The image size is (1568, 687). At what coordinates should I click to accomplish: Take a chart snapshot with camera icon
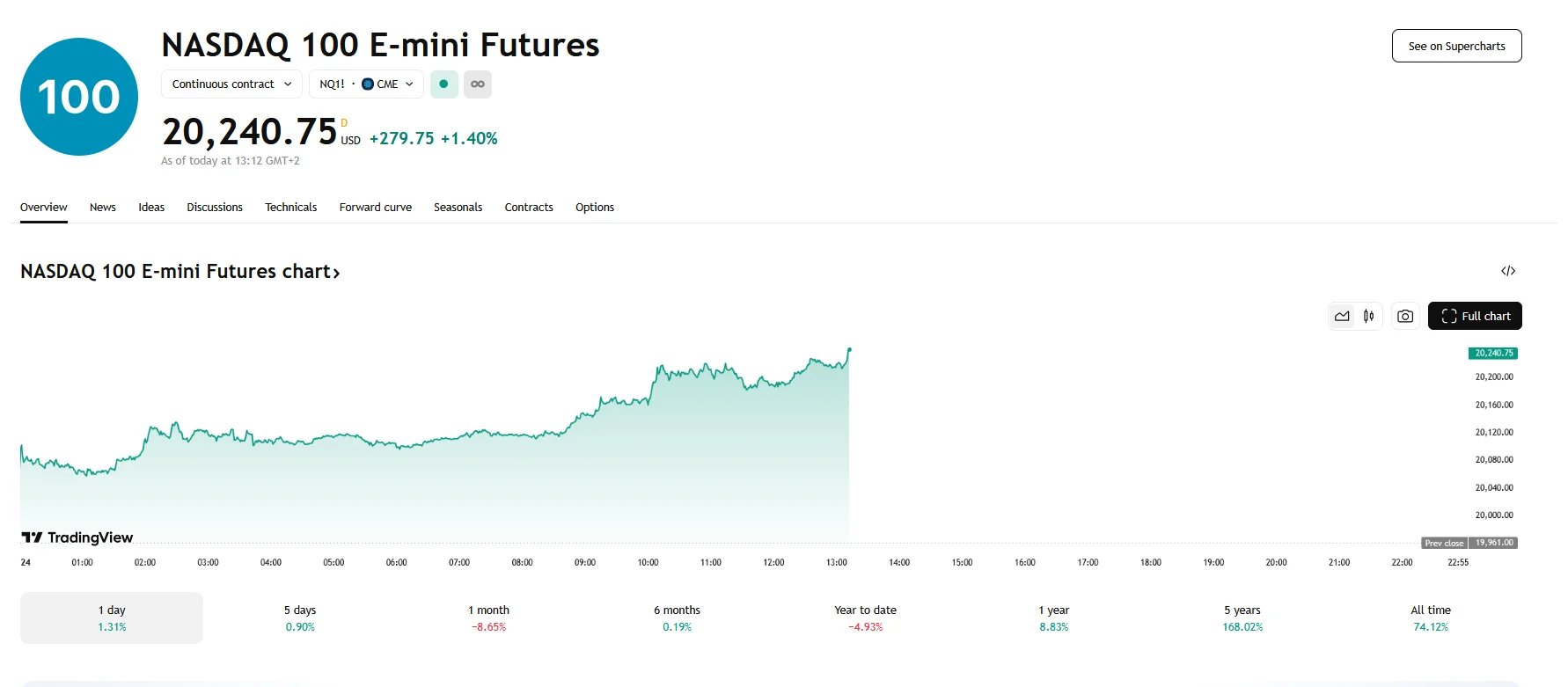point(1405,317)
